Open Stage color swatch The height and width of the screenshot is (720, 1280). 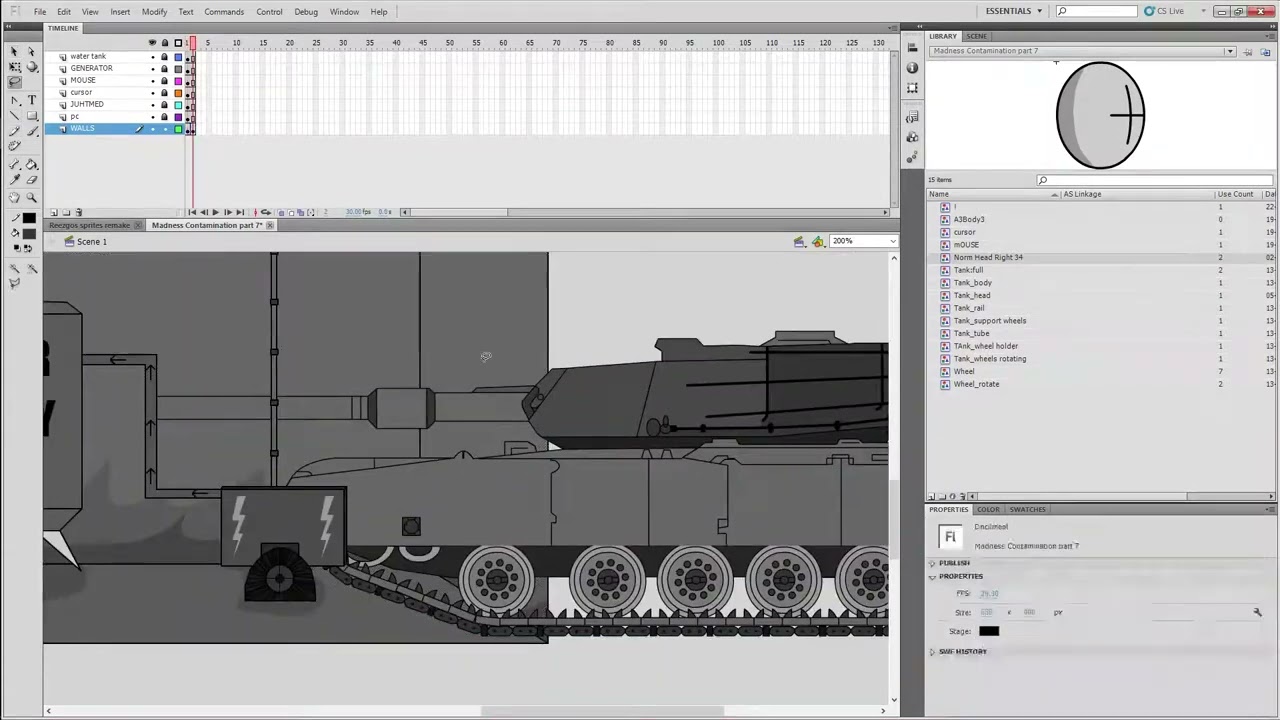click(x=989, y=631)
